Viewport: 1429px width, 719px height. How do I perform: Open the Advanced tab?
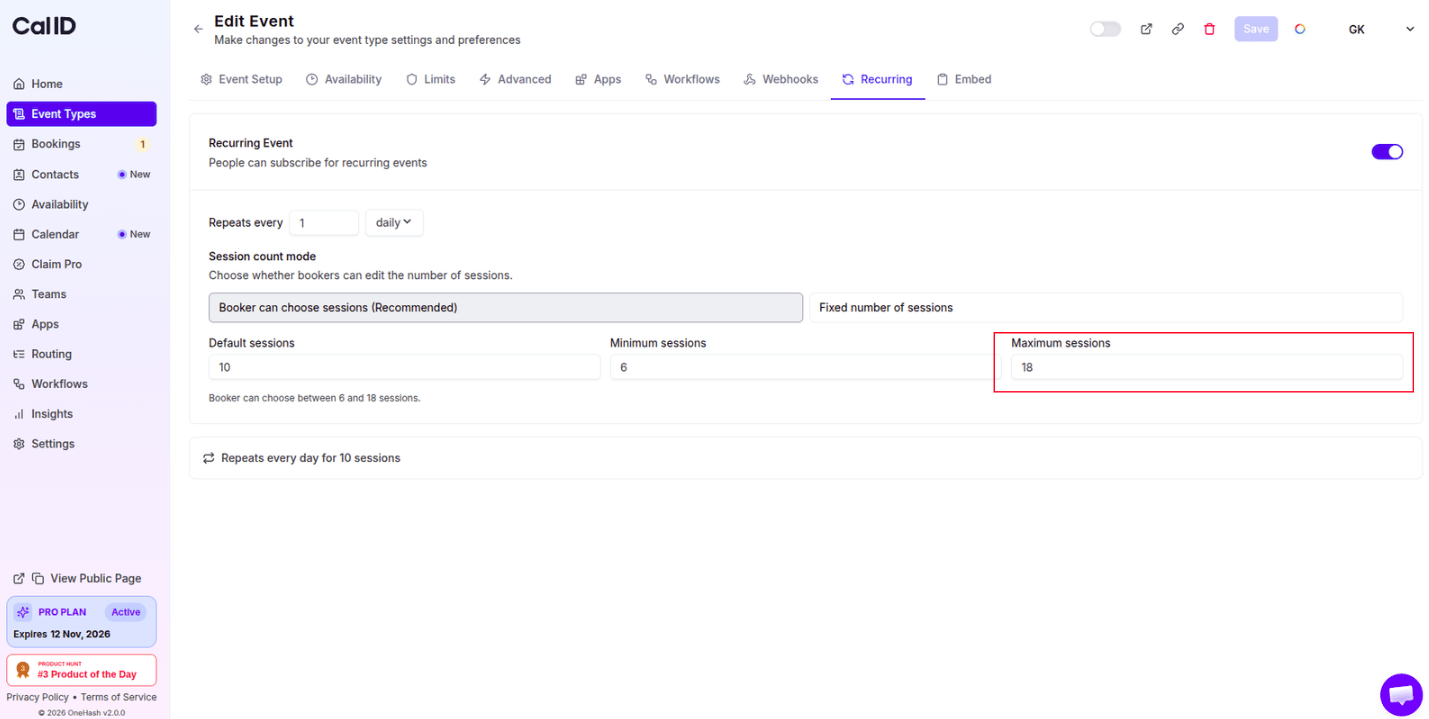click(x=515, y=79)
